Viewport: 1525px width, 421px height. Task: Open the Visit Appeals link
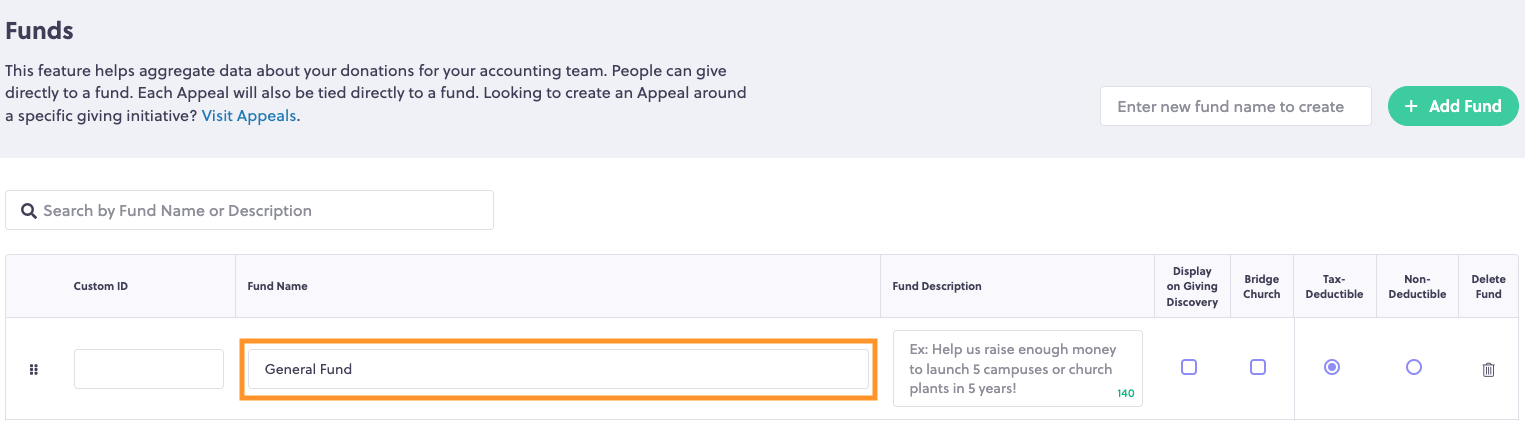pyautogui.click(x=249, y=115)
